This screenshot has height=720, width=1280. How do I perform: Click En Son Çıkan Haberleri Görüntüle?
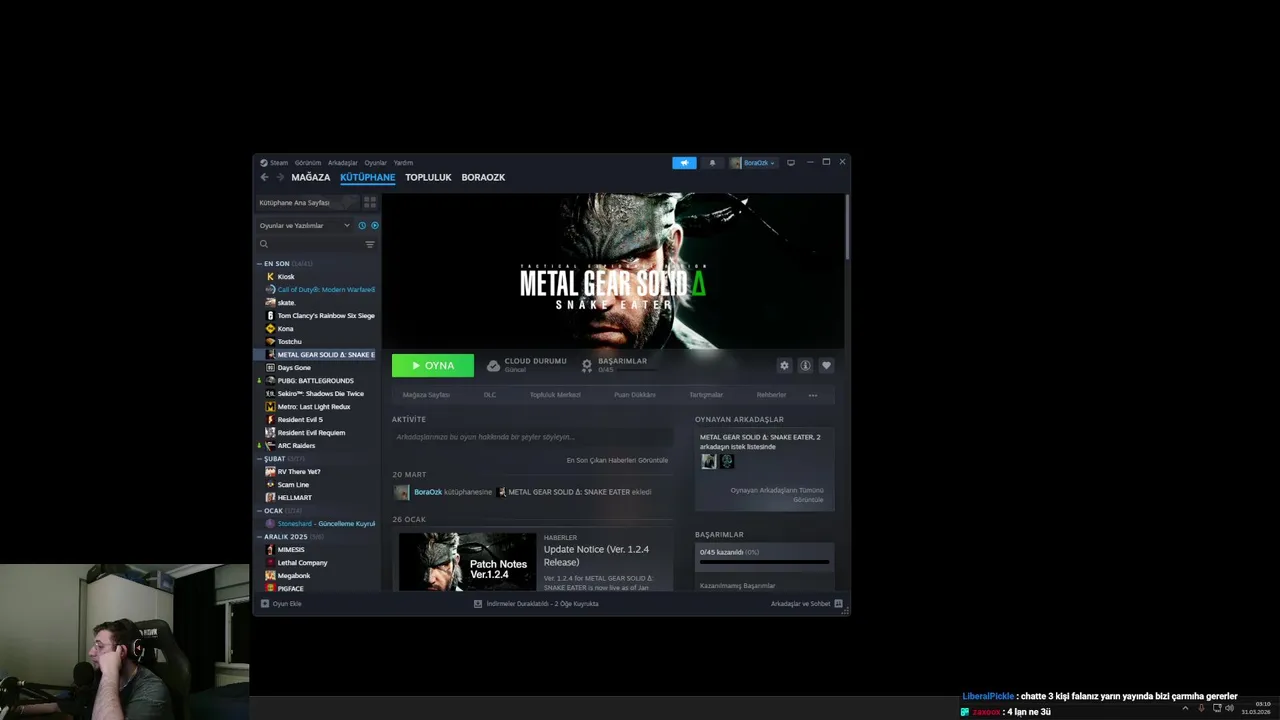coord(617,460)
